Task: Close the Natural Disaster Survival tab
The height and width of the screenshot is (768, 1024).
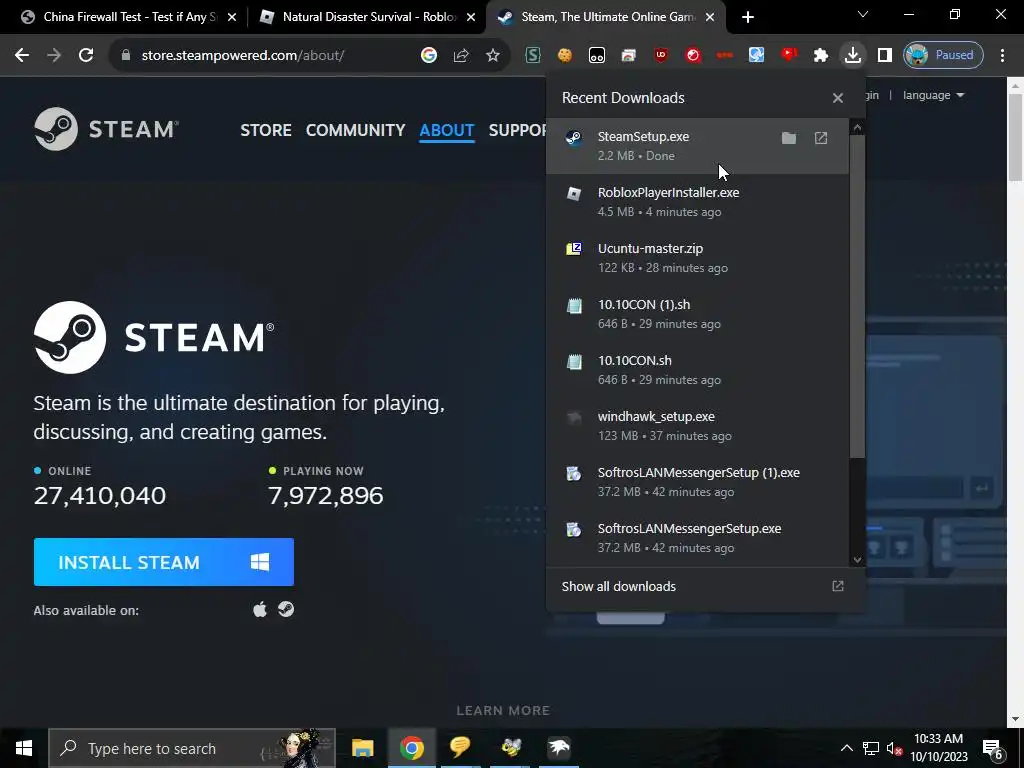Action: click(x=471, y=17)
